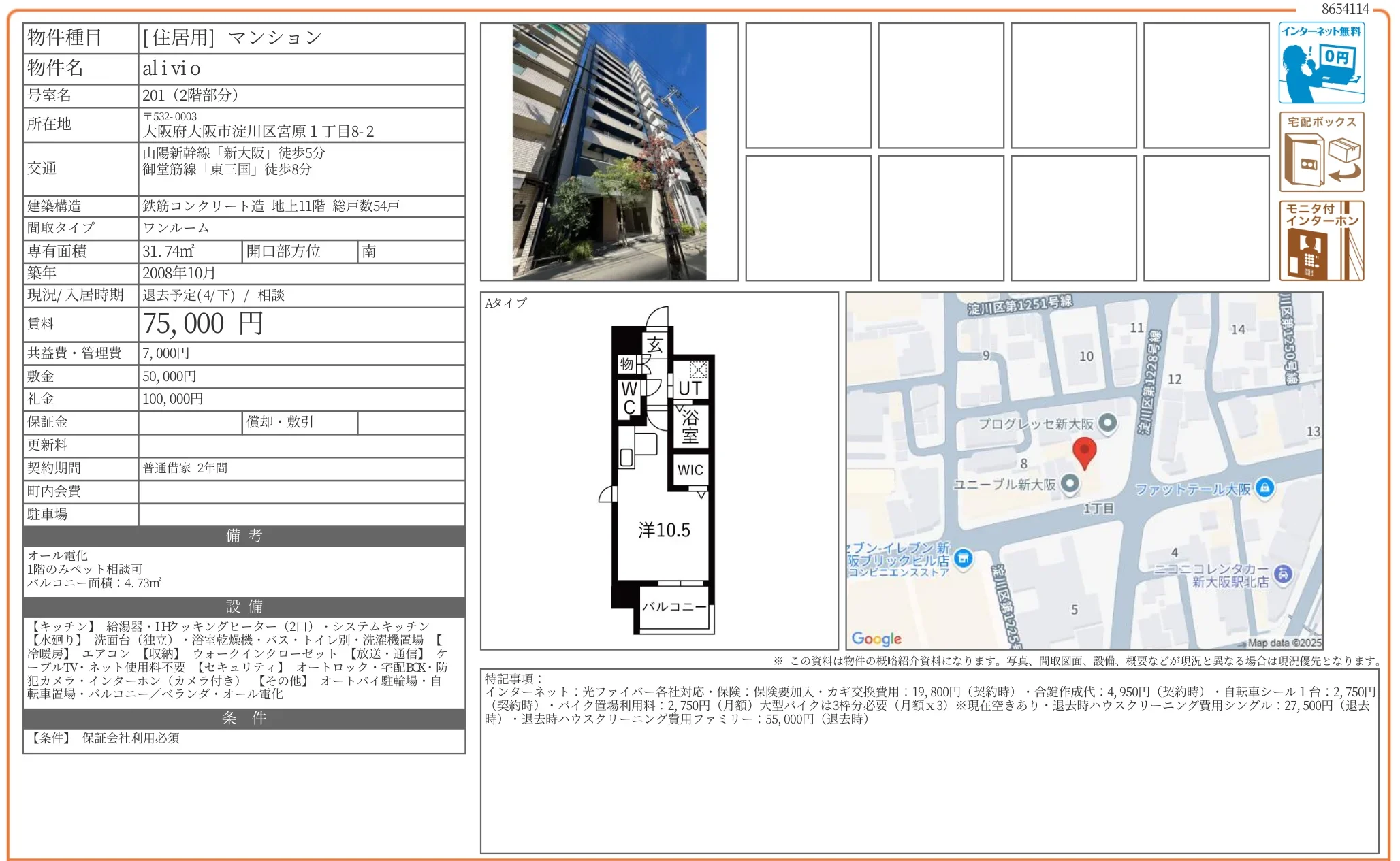Click the プログレッセ新大阪 map marker

[x=1108, y=423]
